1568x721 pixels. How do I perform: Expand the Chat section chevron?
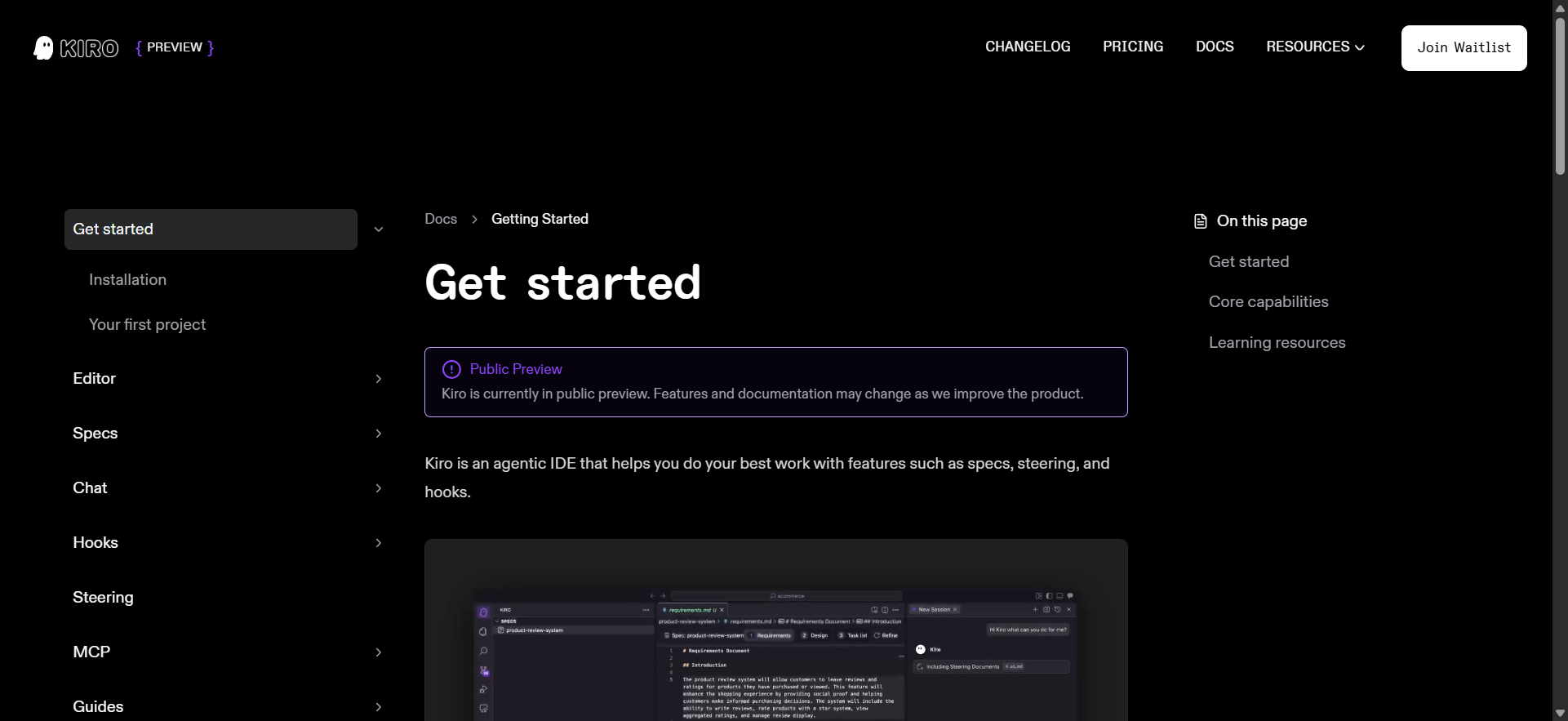pos(379,488)
